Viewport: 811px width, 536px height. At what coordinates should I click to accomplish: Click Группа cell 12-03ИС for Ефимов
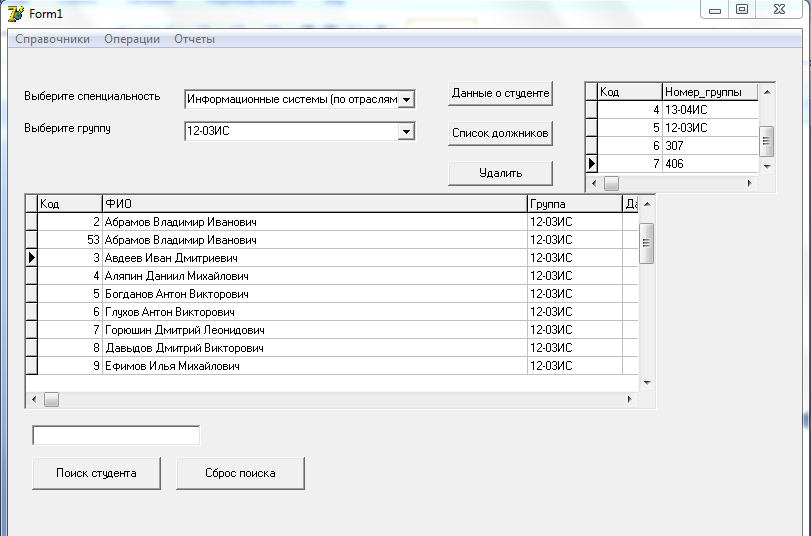(x=575, y=366)
